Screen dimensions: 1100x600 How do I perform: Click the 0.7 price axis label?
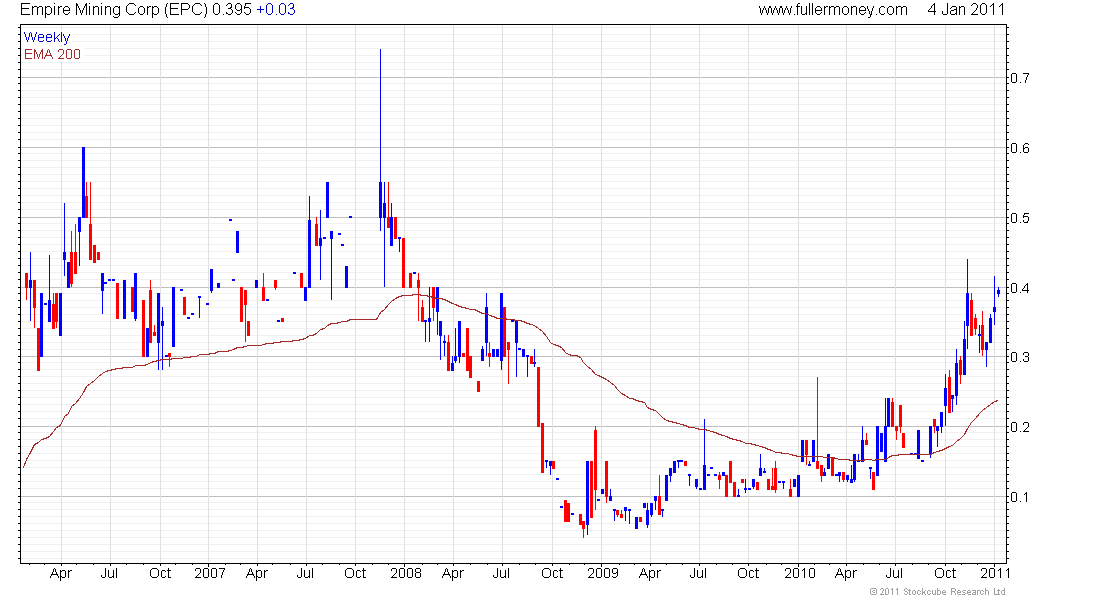click(1020, 78)
